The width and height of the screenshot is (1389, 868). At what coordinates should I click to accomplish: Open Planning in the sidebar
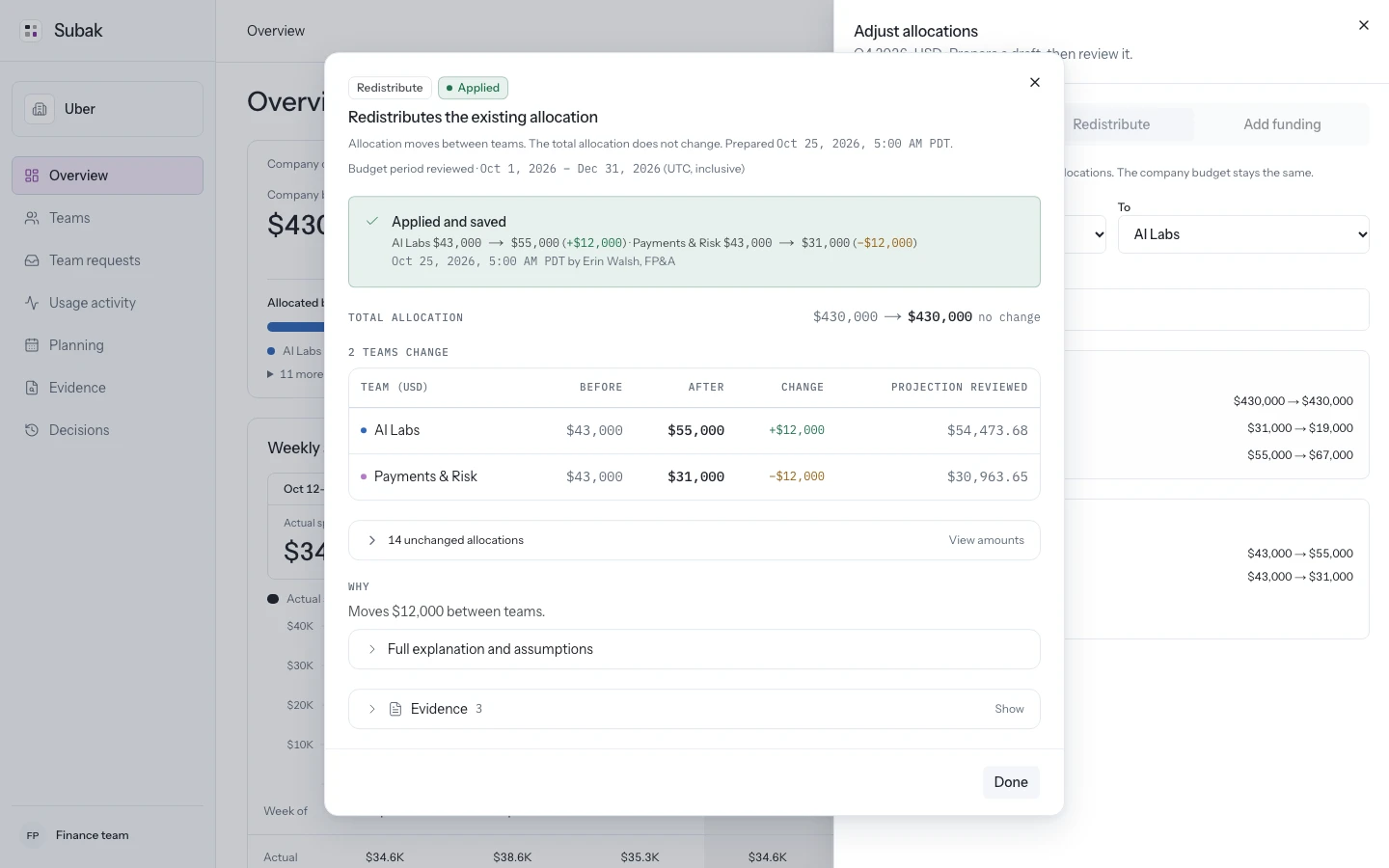[x=107, y=345]
